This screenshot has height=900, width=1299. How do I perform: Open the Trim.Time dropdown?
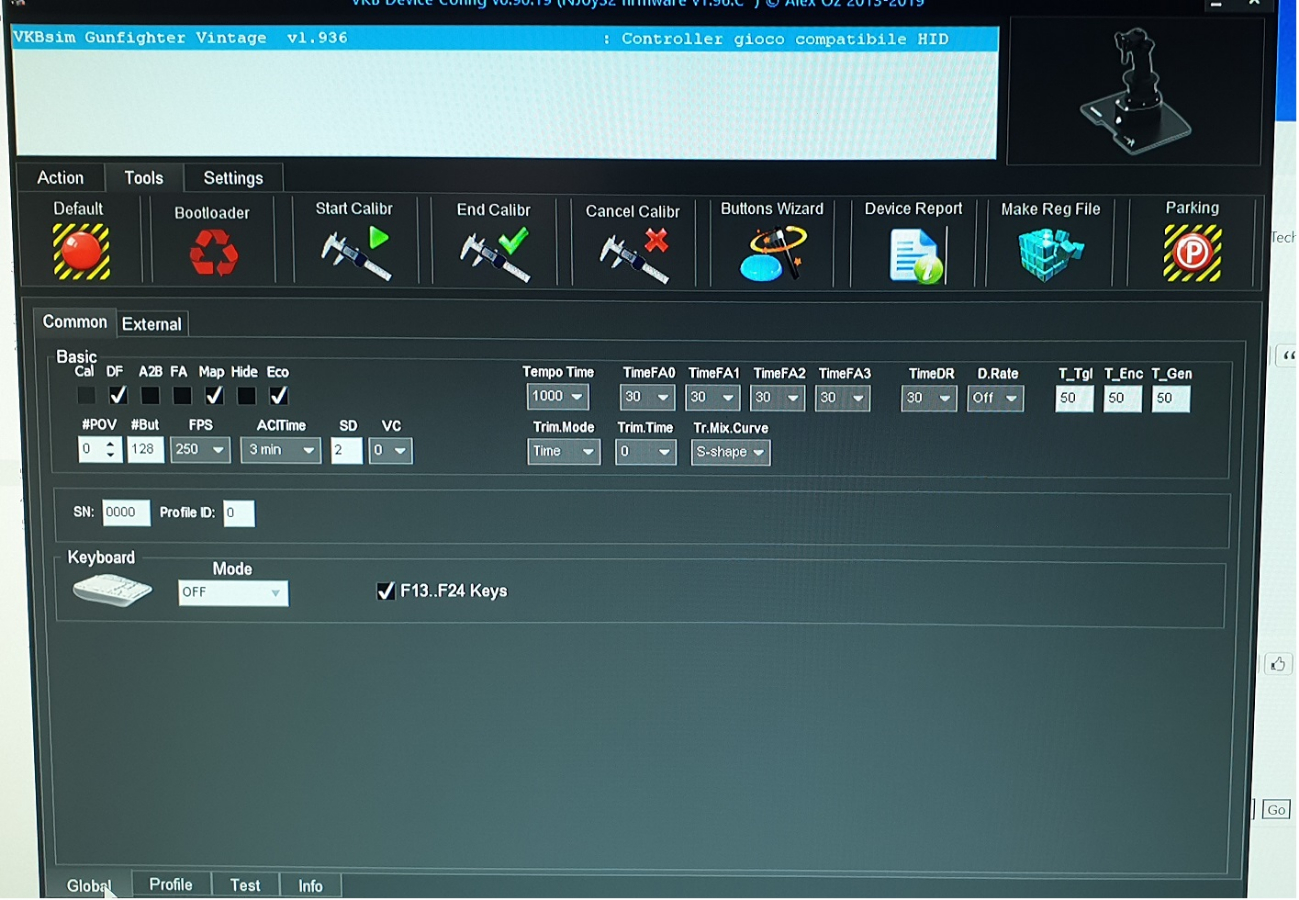click(x=645, y=452)
